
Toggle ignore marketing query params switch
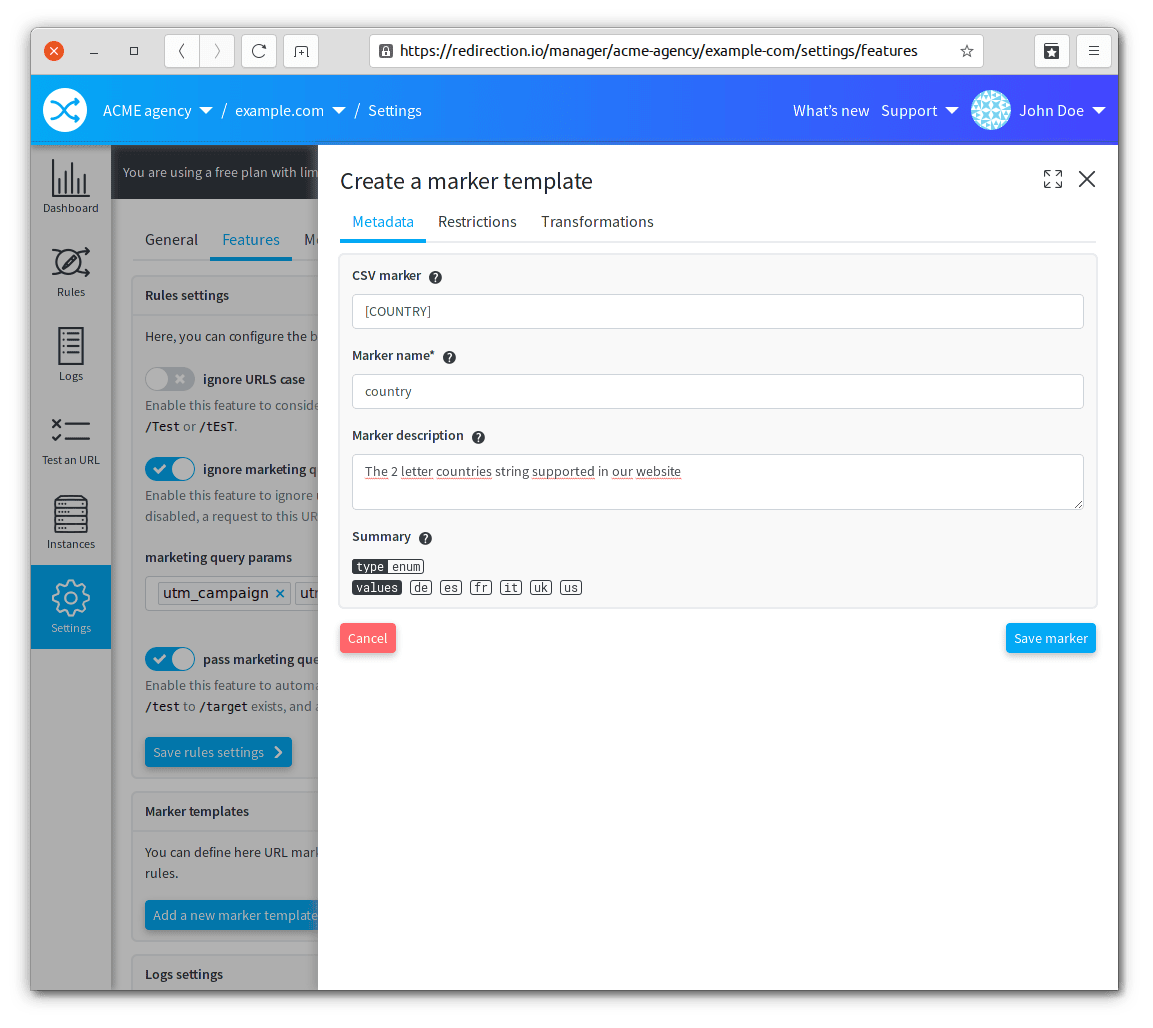pos(170,469)
